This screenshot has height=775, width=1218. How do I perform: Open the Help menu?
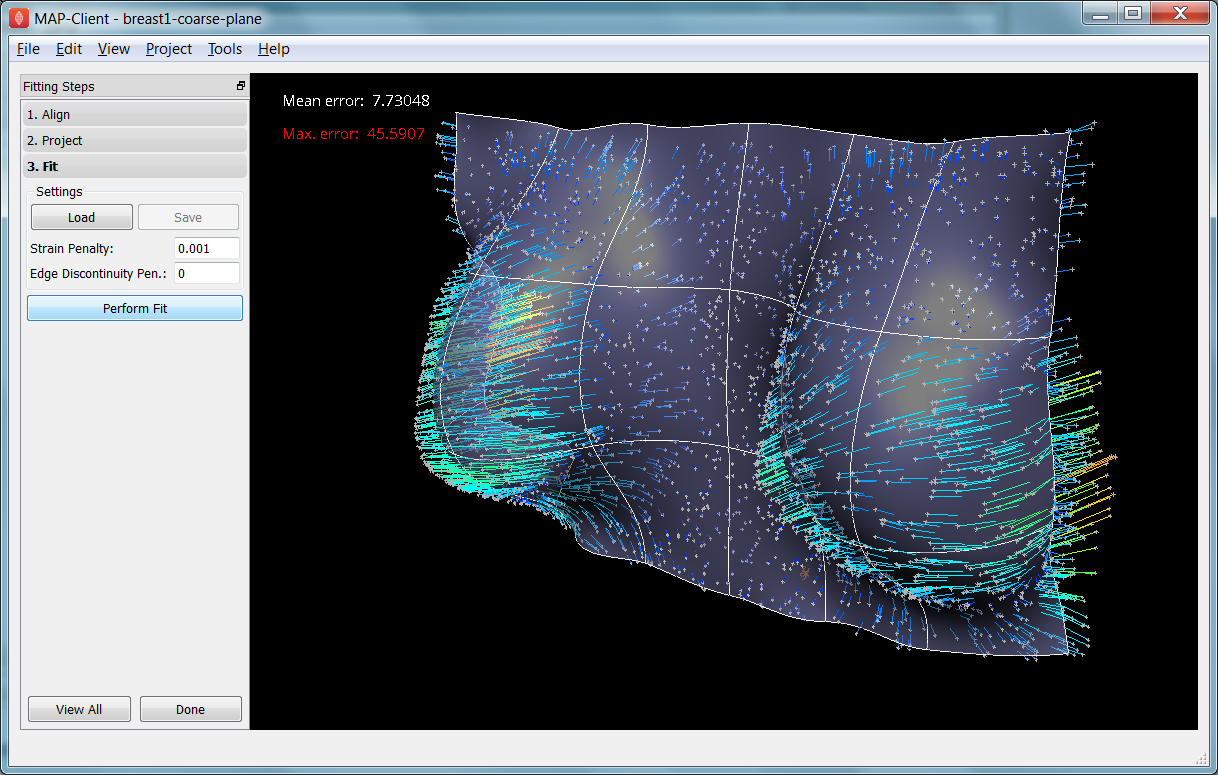[x=273, y=49]
